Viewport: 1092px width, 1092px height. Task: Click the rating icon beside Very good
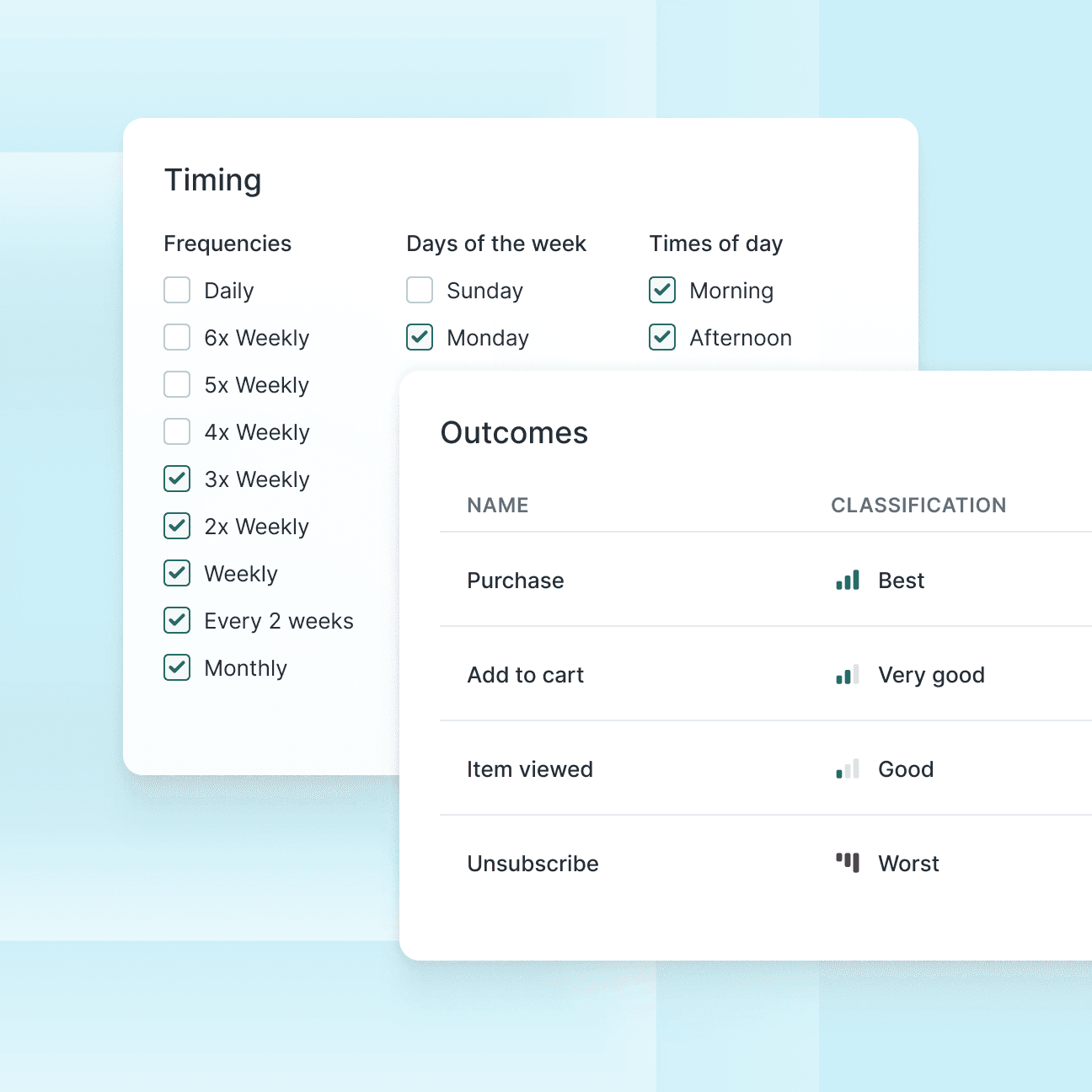coord(847,674)
